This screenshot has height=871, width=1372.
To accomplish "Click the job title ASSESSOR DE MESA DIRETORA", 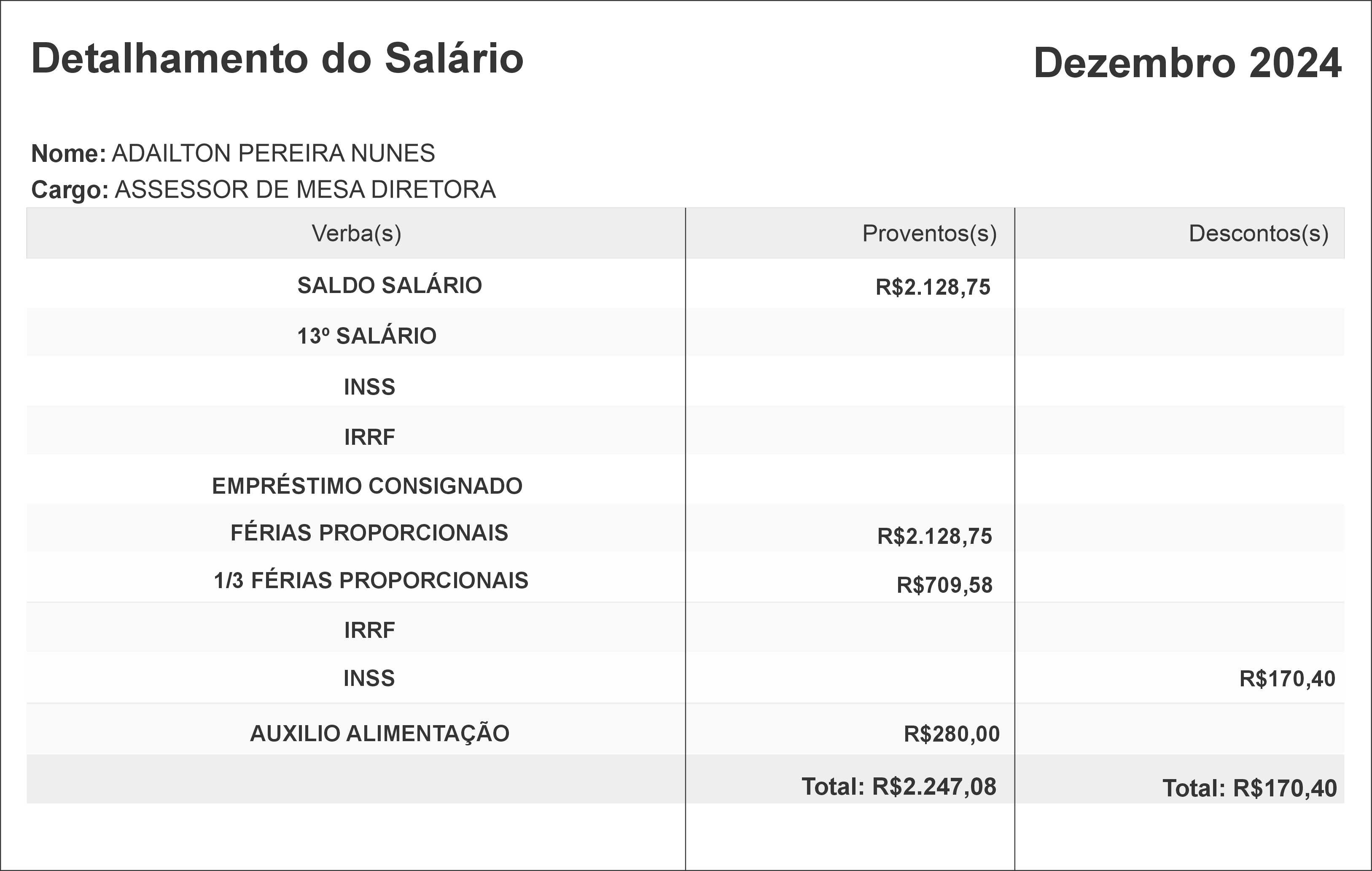I will point(305,190).
